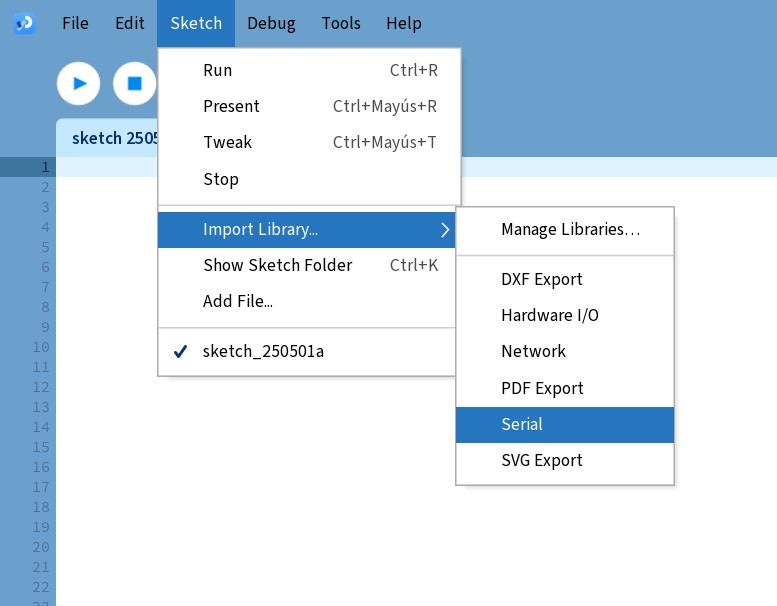Image resolution: width=777 pixels, height=606 pixels.
Task: Stop the sketch with the square button
Action: (x=134, y=83)
